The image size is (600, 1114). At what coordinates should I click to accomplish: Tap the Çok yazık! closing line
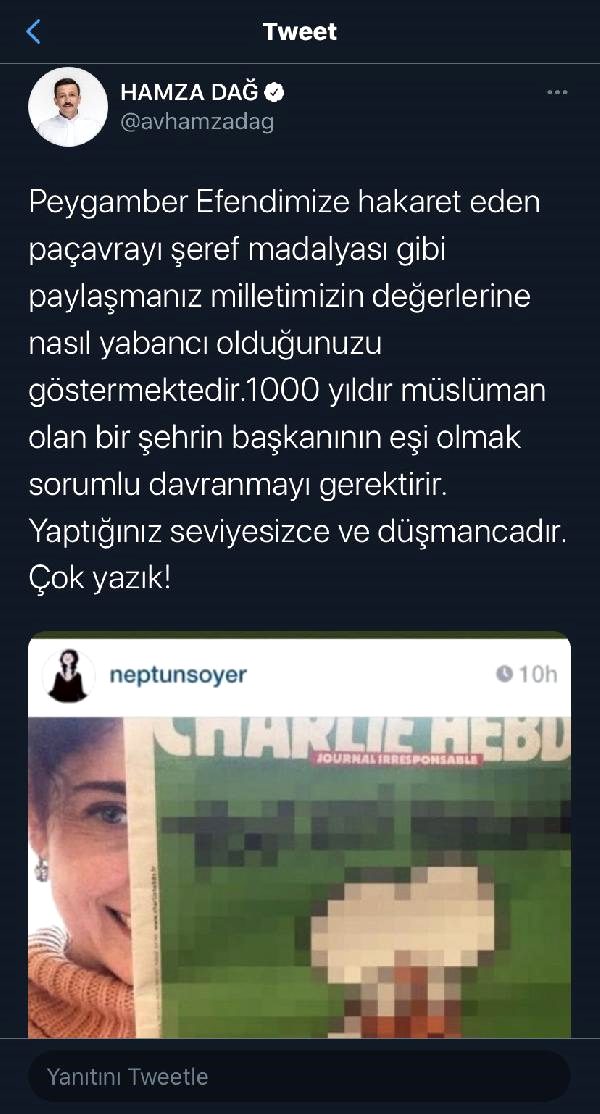pos(99,580)
